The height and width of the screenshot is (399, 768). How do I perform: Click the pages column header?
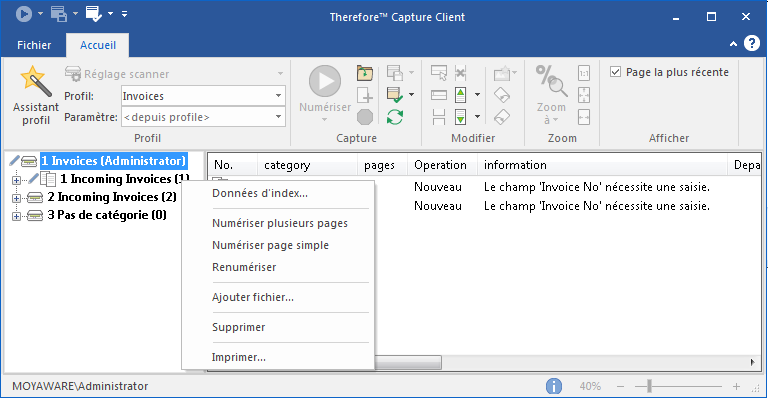coord(383,165)
